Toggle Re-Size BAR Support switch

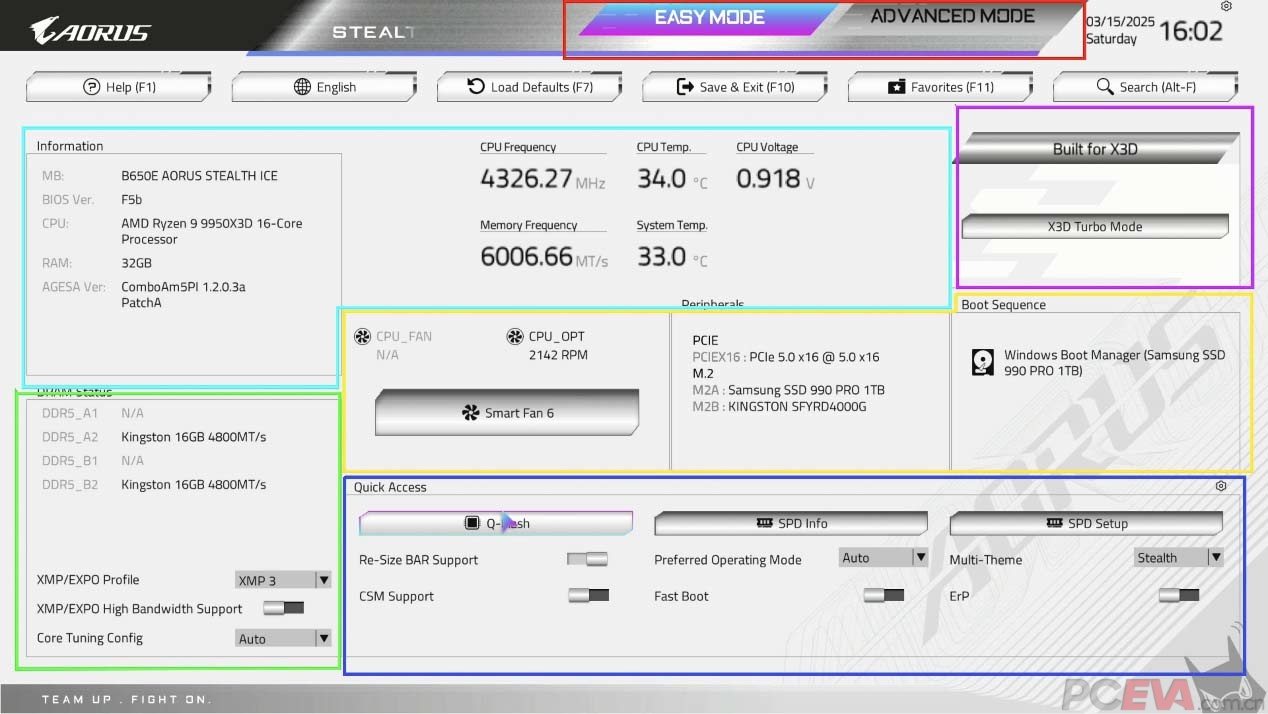click(x=587, y=560)
